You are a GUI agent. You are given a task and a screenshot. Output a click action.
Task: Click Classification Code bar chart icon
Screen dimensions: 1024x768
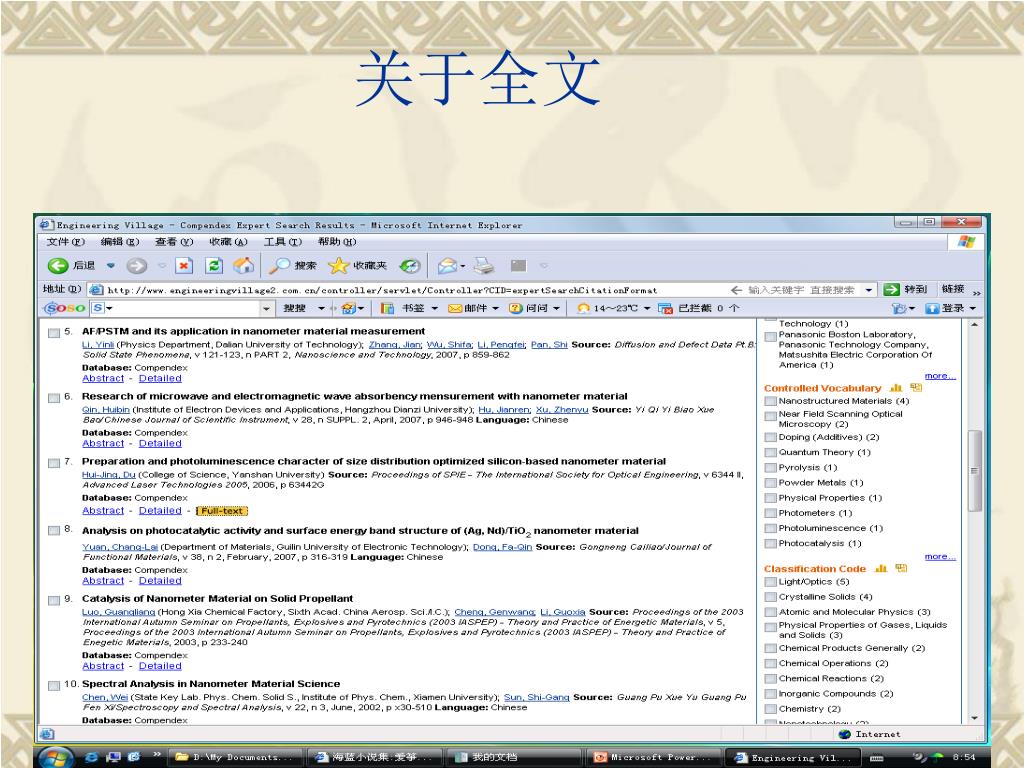[881, 569]
